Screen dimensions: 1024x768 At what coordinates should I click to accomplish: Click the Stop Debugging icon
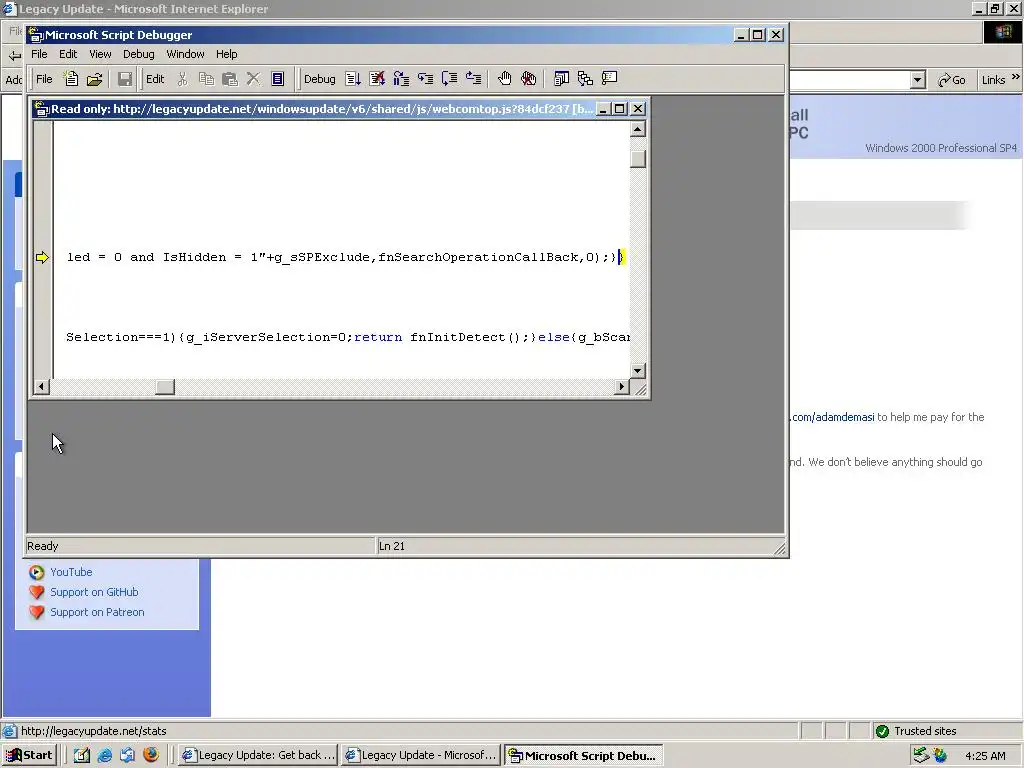tap(377, 79)
